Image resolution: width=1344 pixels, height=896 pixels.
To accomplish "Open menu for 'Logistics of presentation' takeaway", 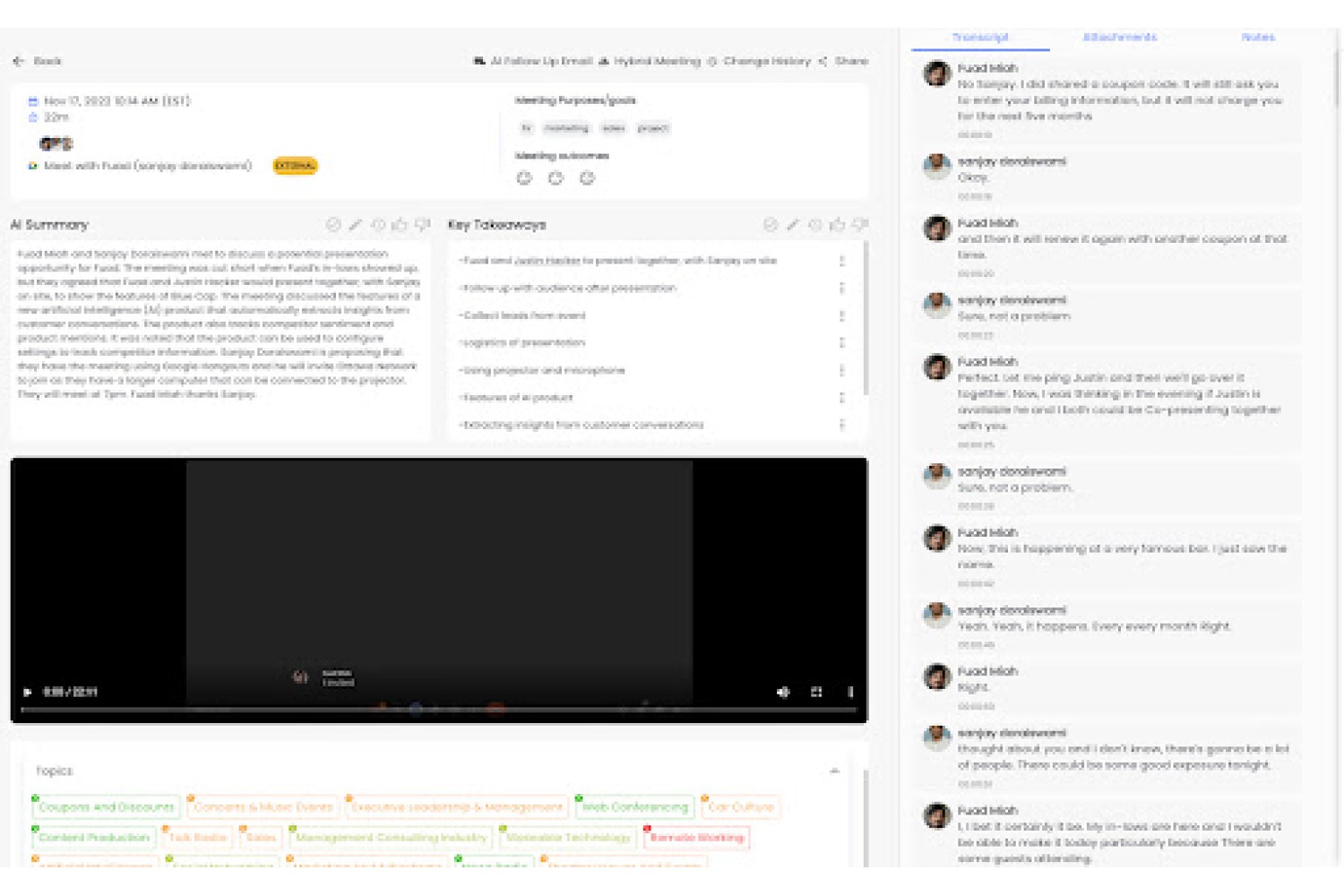I will tap(841, 342).
